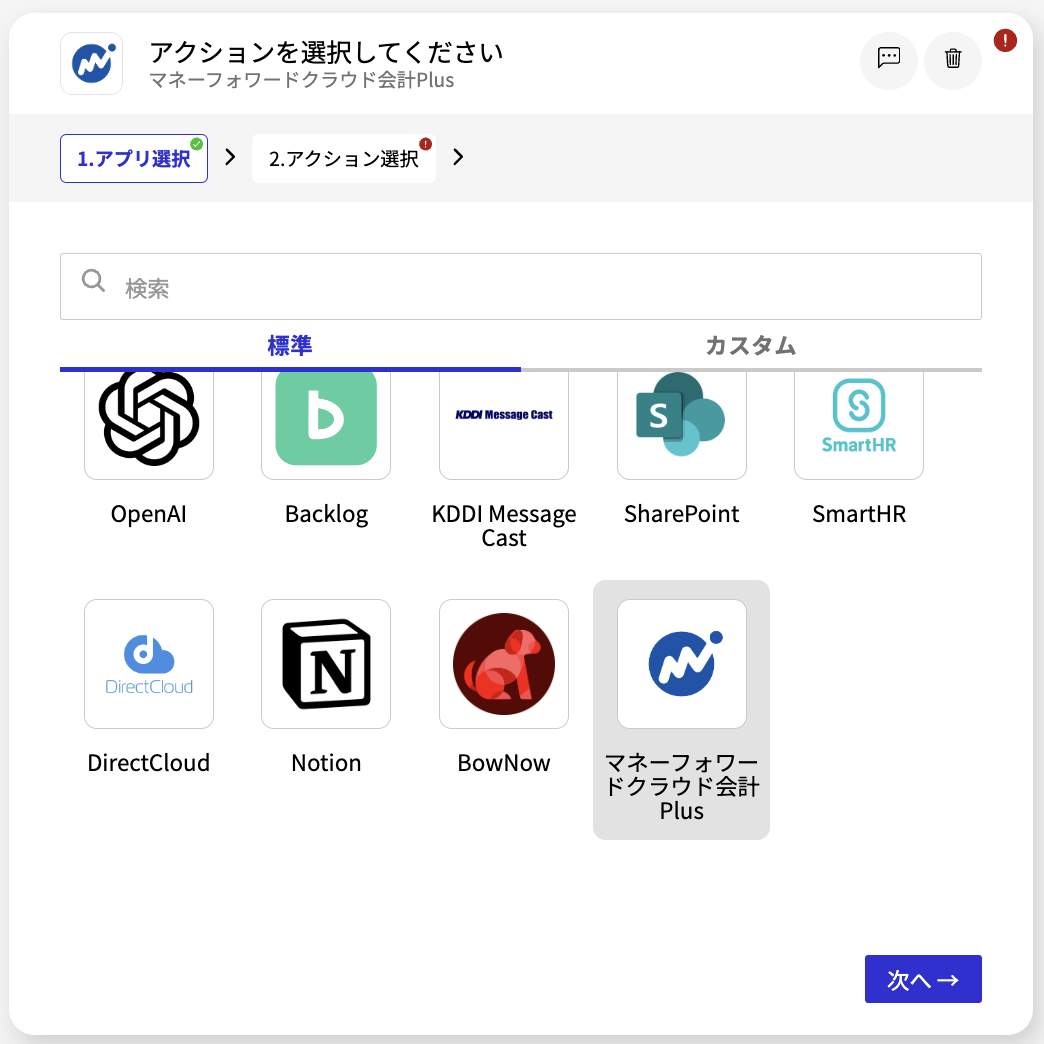
Task: Click the OpenAI label text
Action: pyautogui.click(x=148, y=515)
